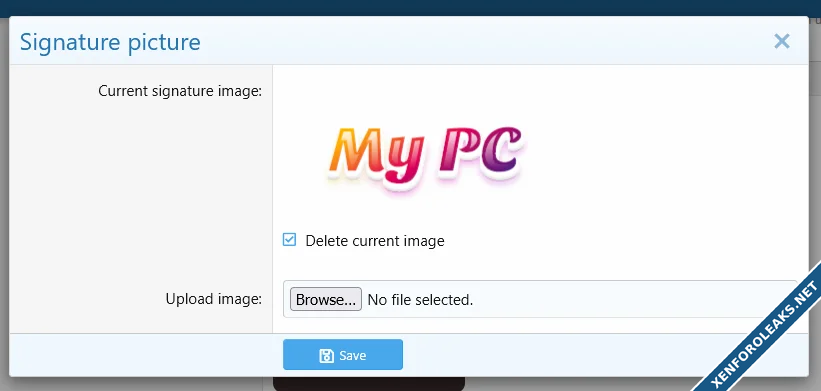Close the Signature picture dialog
Image resolution: width=821 pixels, height=391 pixels.
(782, 41)
